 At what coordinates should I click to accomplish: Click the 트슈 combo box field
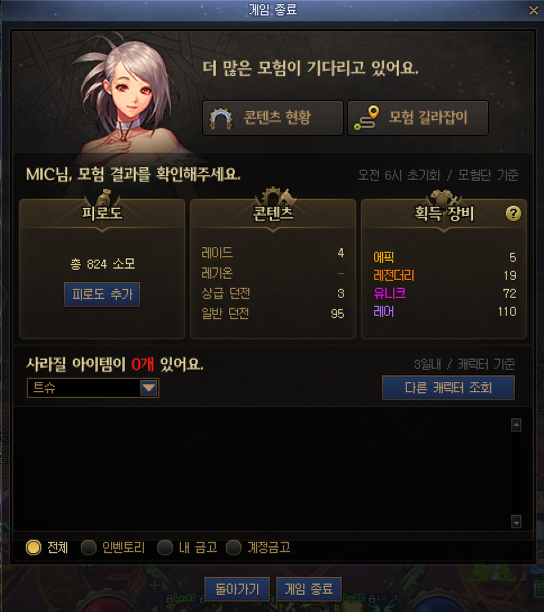pos(93,388)
